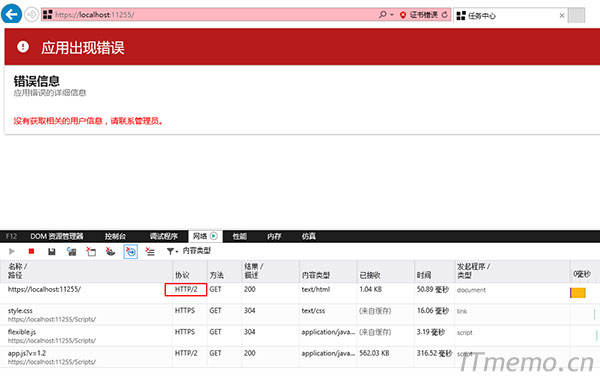Viewport: 600px width, 378px height.
Task: Click the 证书错误 certificate error indicator
Action: pos(419,15)
